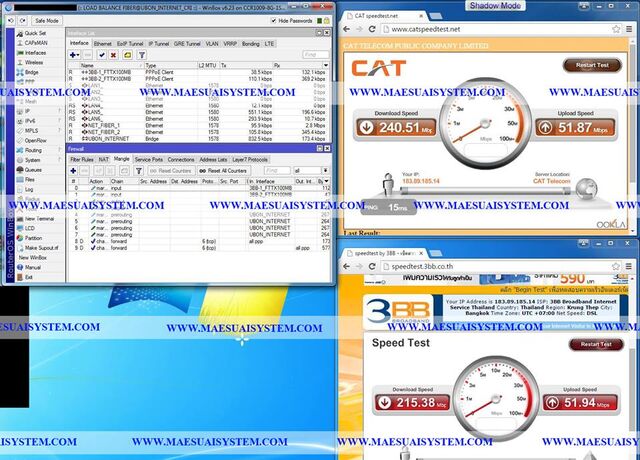The height and width of the screenshot is (460, 640).
Task: Click the catspeedtest.net address bar
Action: click(x=498, y=29)
